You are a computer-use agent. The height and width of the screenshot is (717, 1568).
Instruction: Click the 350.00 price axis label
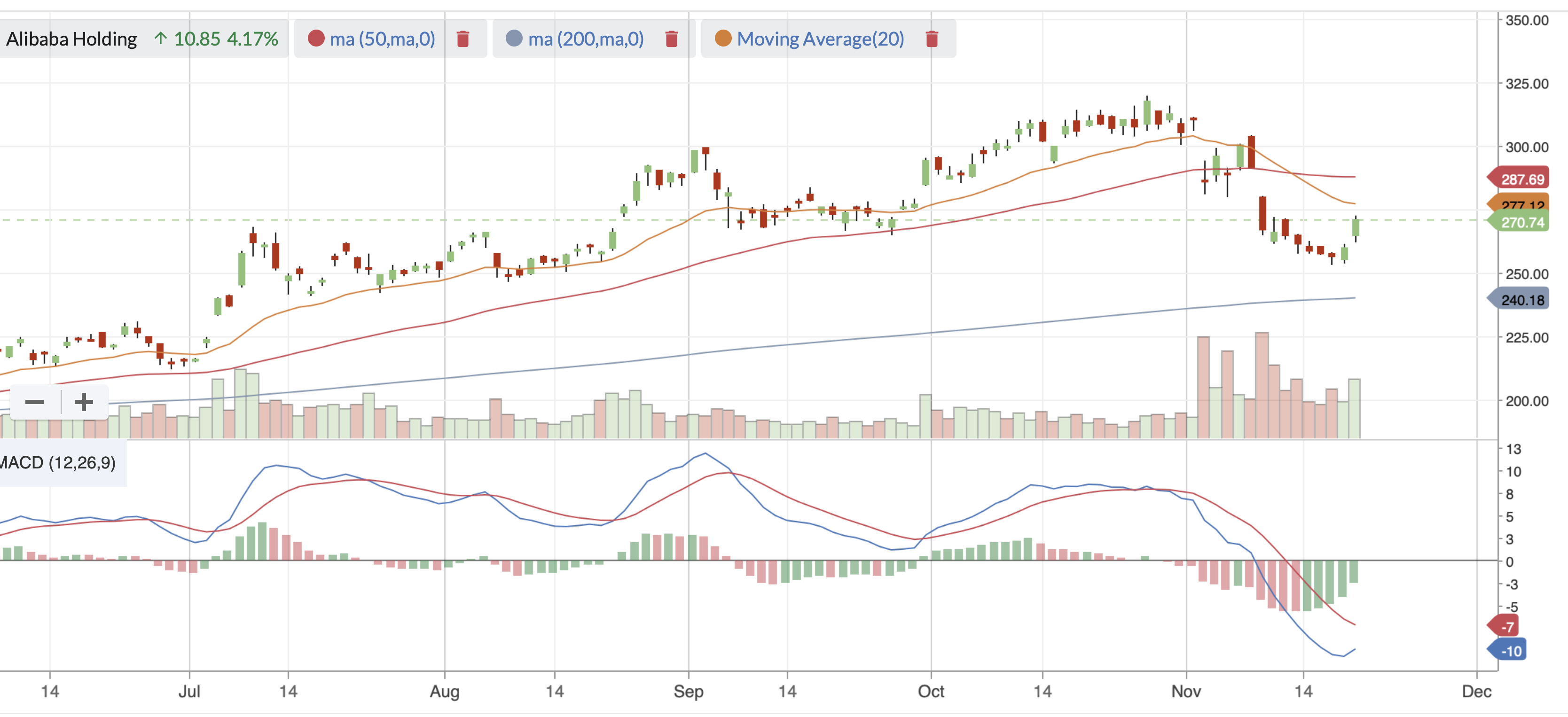(1527, 20)
